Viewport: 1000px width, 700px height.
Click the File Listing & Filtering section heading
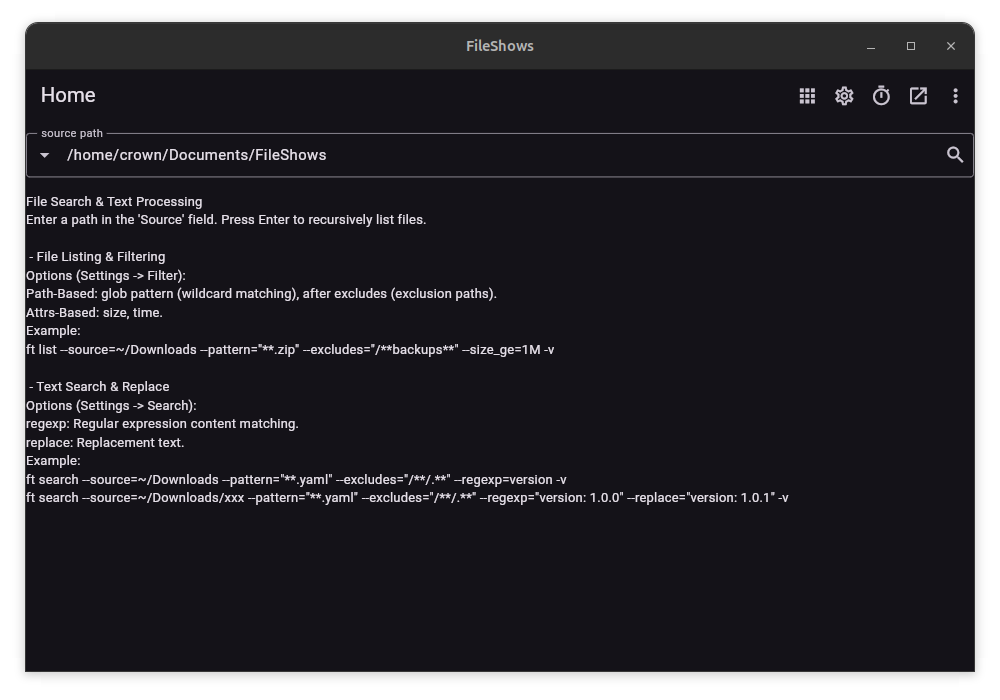(x=96, y=256)
